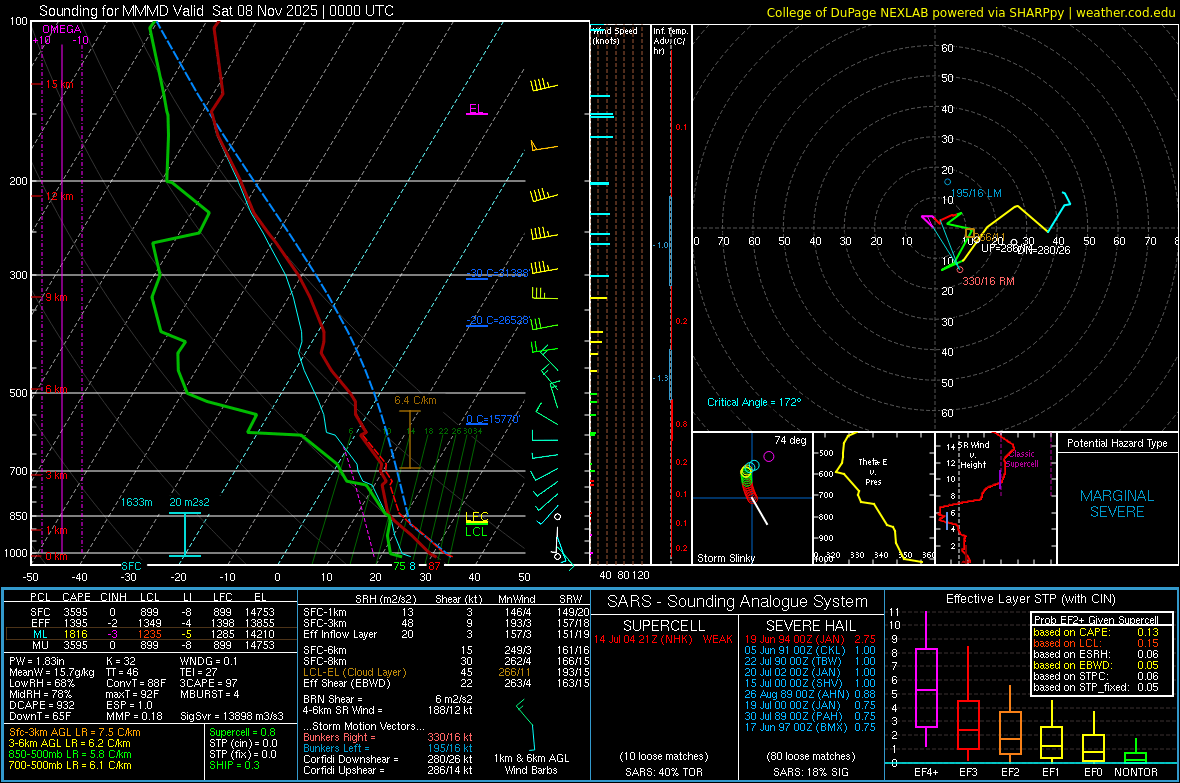Click the 'Sounding for MMMD Valid' title text
The image size is (1180, 783).
(x=121, y=11)
